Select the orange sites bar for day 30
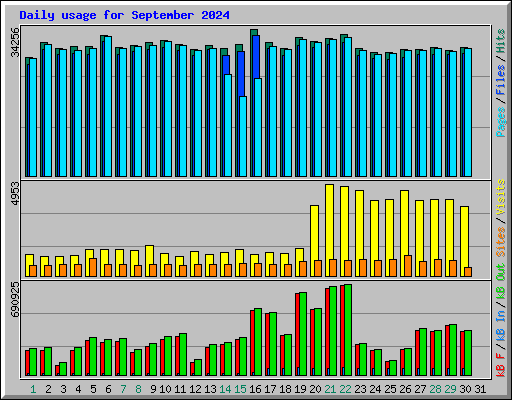The image size is (512, 400). tap(468, 272)
